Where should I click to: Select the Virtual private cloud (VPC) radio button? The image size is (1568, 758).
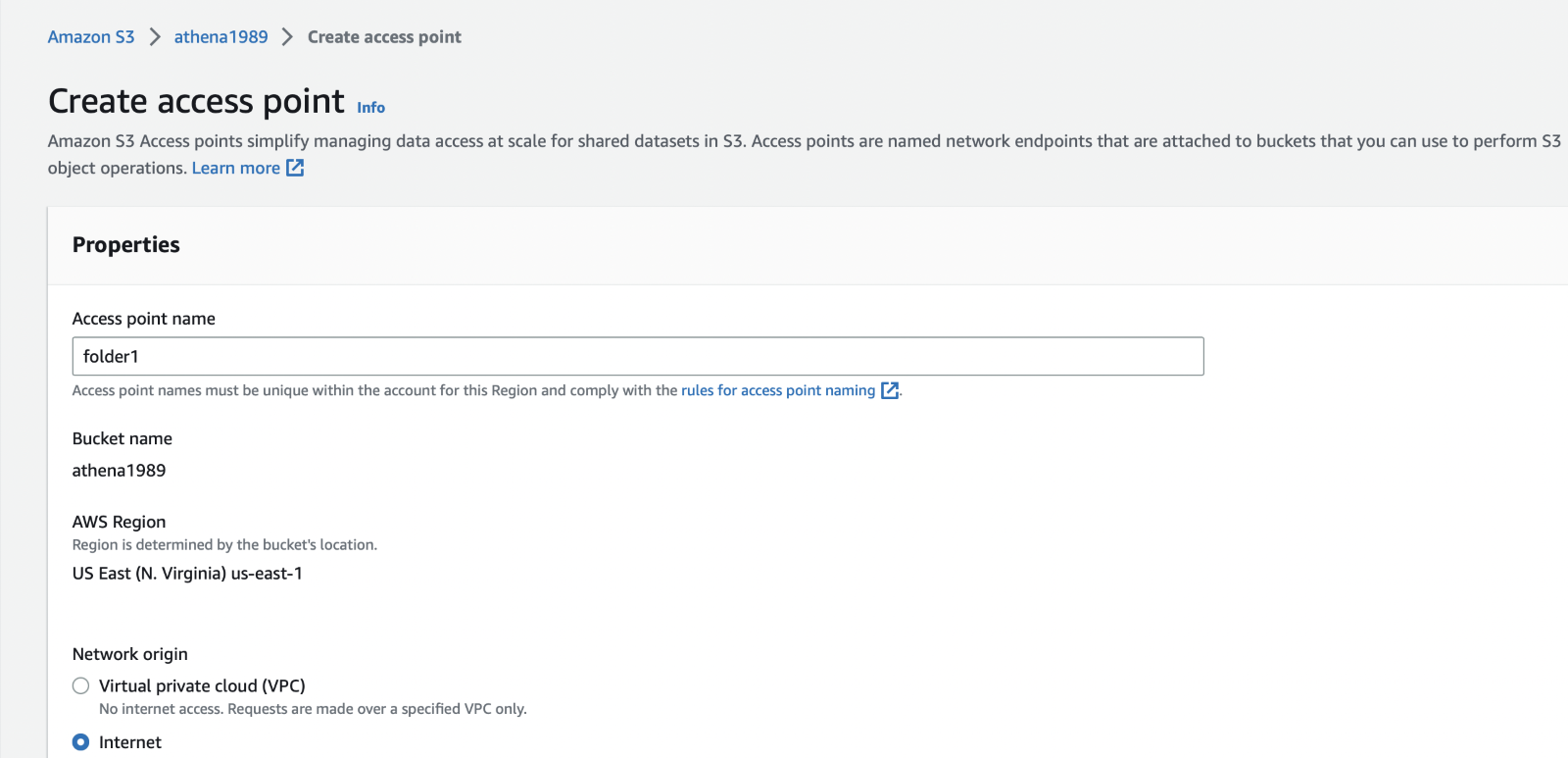81,686
